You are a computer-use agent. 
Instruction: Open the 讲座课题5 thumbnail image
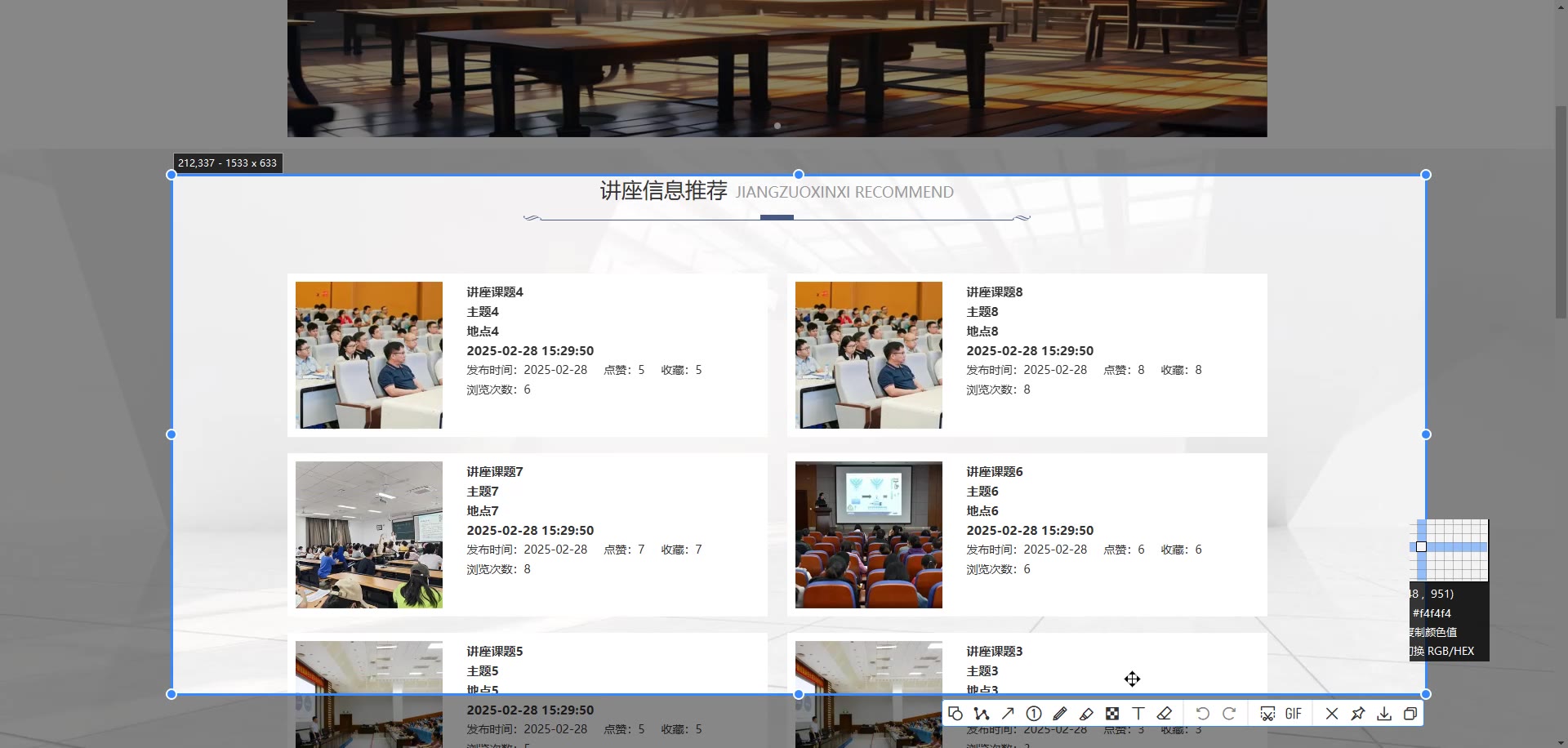click(369, 694)
